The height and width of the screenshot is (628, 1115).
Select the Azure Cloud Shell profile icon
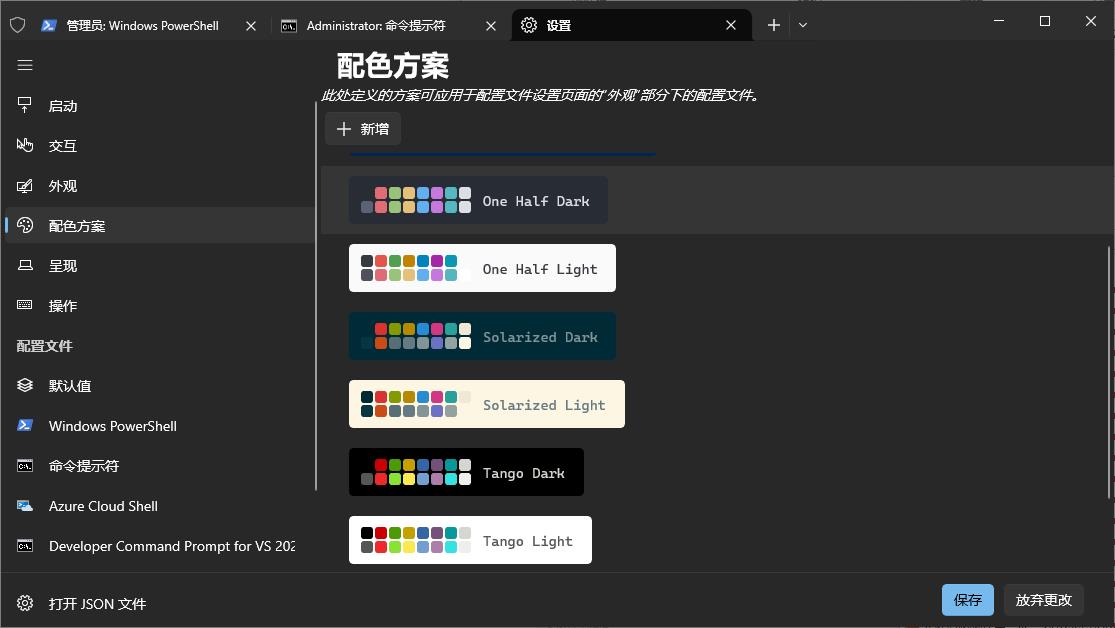(x=24, y=505)
